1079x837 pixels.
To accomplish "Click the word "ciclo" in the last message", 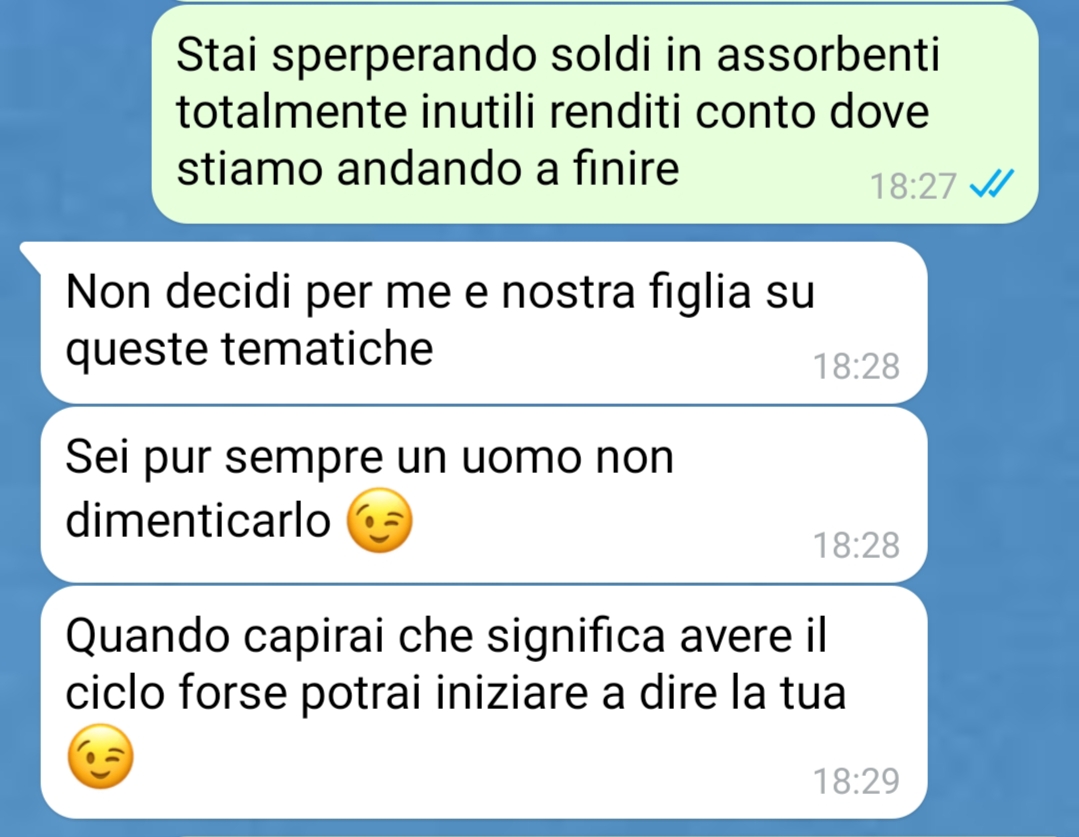I will coord(115,692).
